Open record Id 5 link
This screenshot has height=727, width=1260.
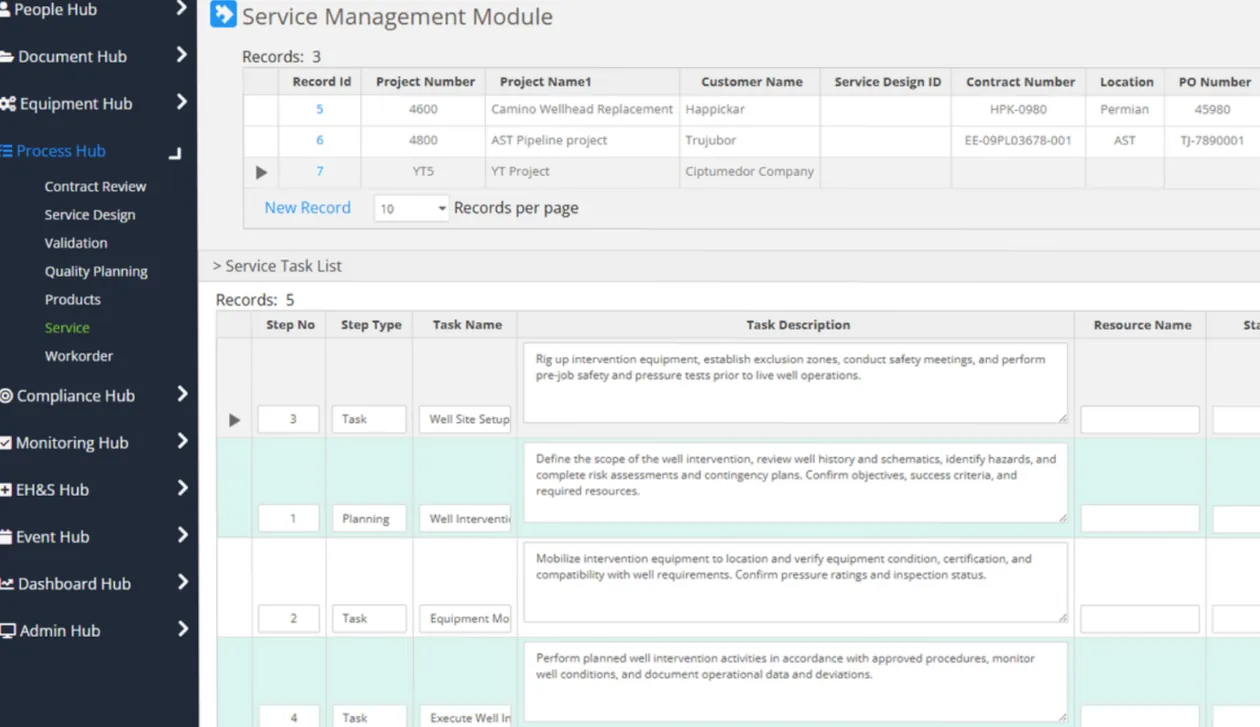[x=320, y=110]
